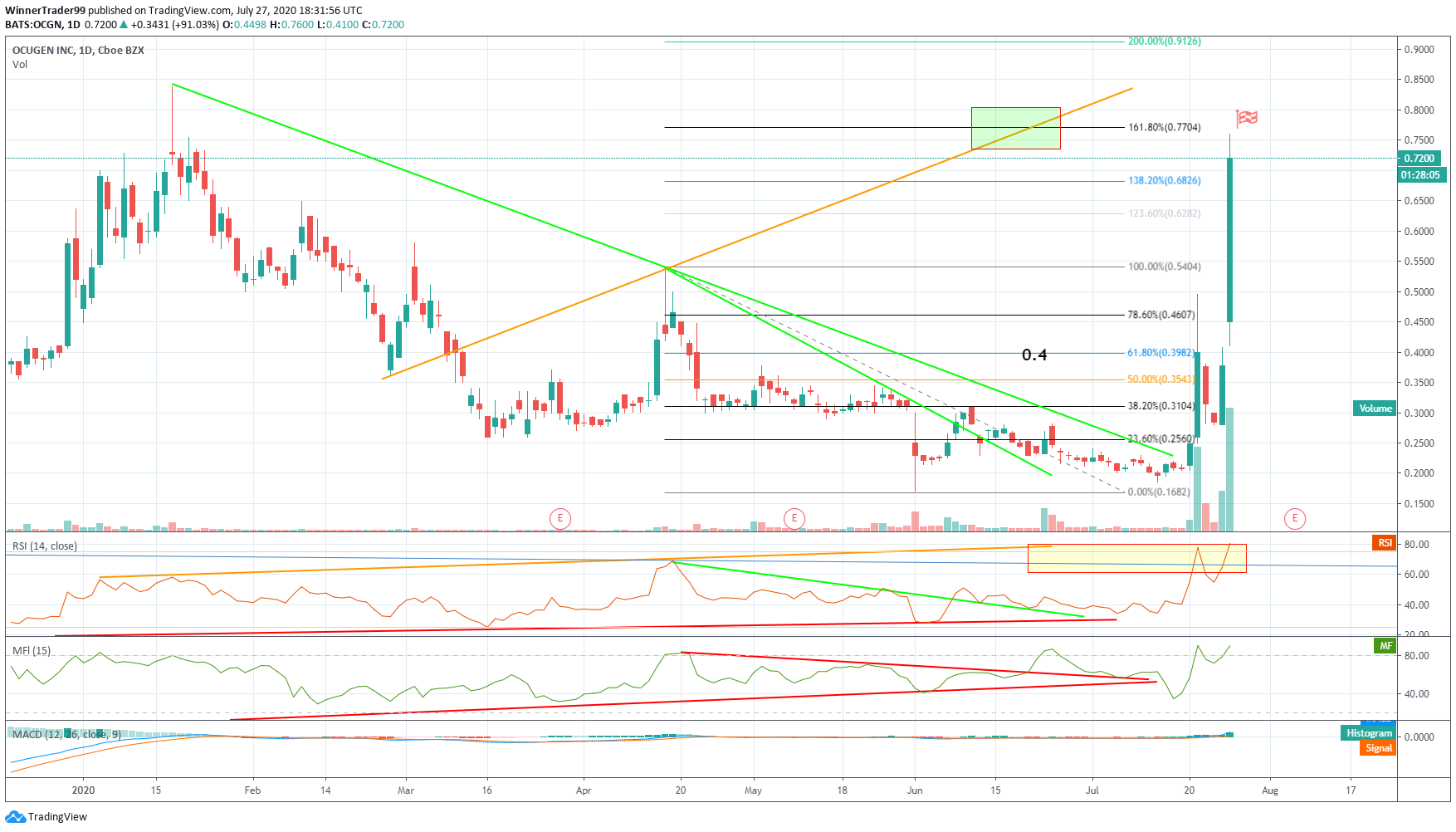Select the 38.20%(0.3104) Fibonacci label
Image resolution: width=1456 pixels, height=832 pixels.
[x=1160, y=407]
